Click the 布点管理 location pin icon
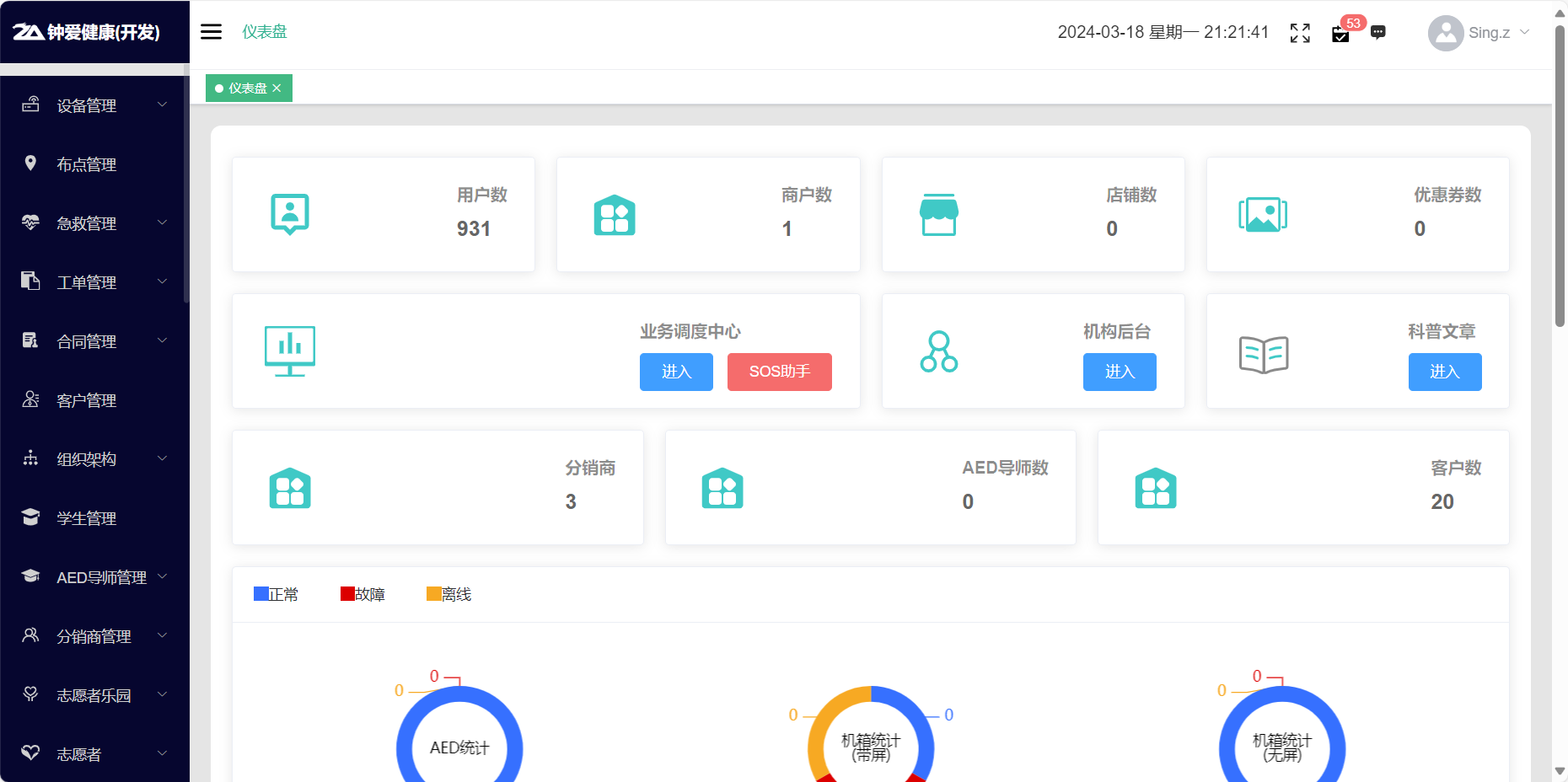Viewport: 1568px width, 782px height. point(30,163)
